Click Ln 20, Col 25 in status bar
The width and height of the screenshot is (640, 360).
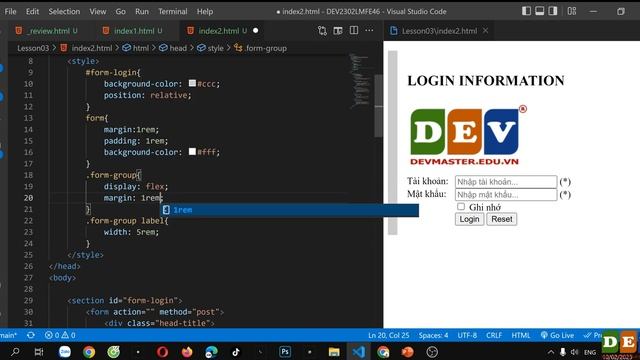389,335
